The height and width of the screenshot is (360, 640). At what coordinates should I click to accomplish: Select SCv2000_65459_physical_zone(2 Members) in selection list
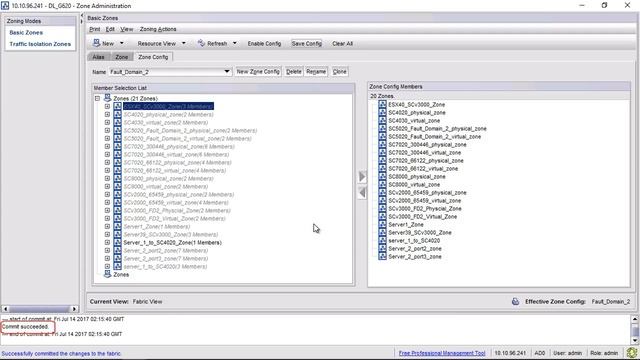point(179,194)
